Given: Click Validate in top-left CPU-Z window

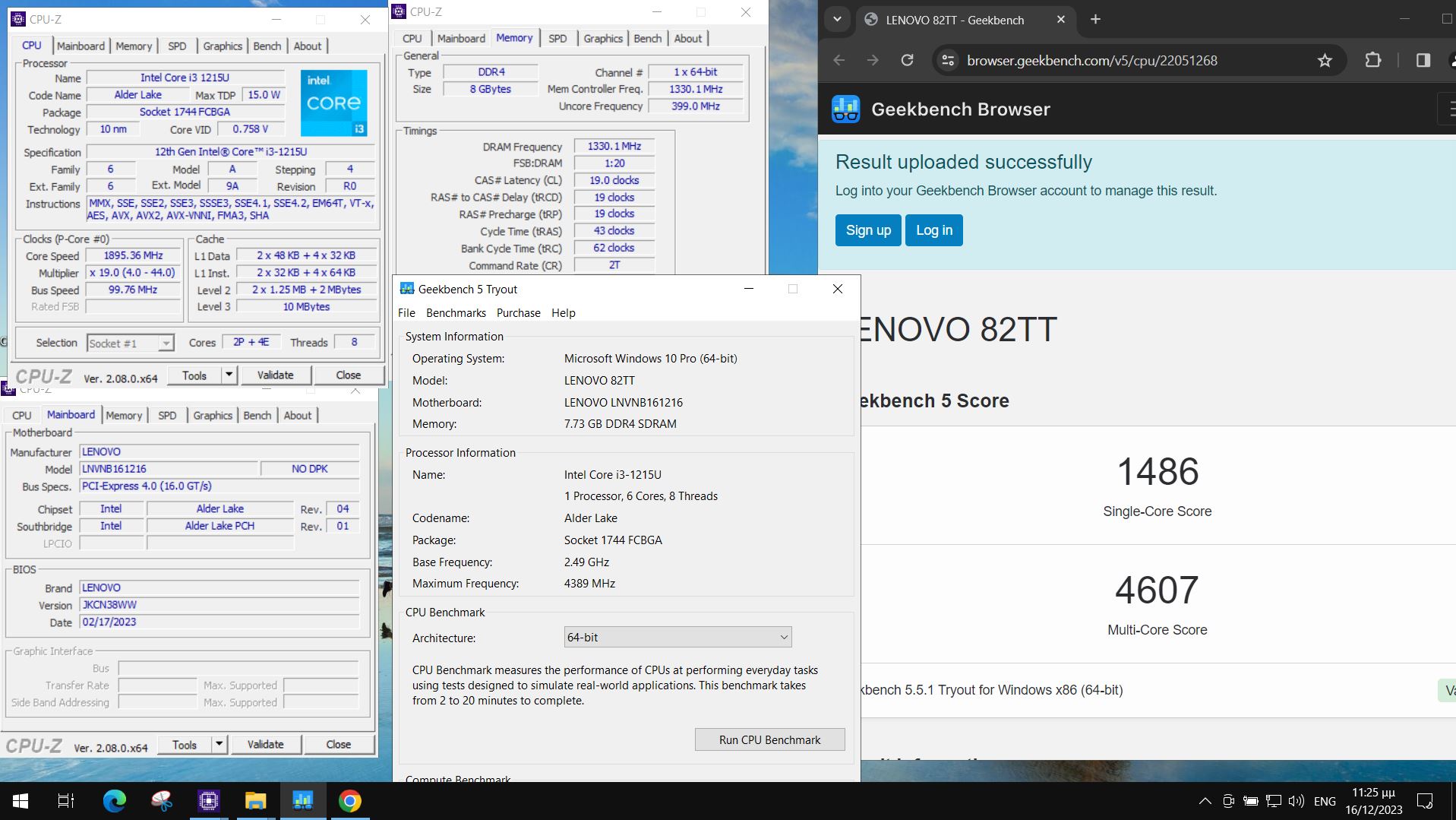Looking at the screenshot, I should pos(275,375).
